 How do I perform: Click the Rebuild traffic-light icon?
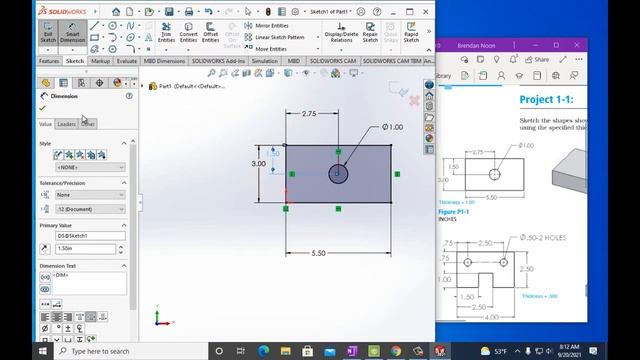point(268,12)
